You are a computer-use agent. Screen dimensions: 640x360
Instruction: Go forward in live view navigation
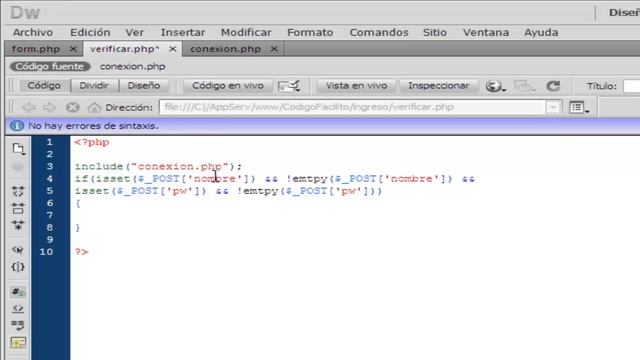point(49,107)
